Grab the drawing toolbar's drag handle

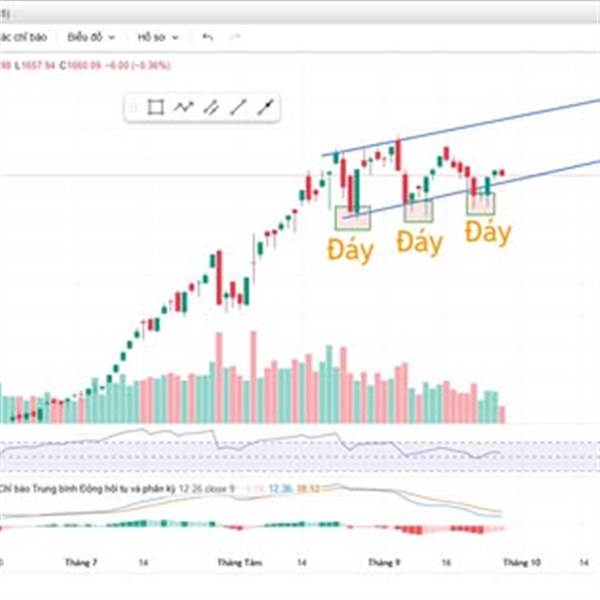(x=135, y=108)
